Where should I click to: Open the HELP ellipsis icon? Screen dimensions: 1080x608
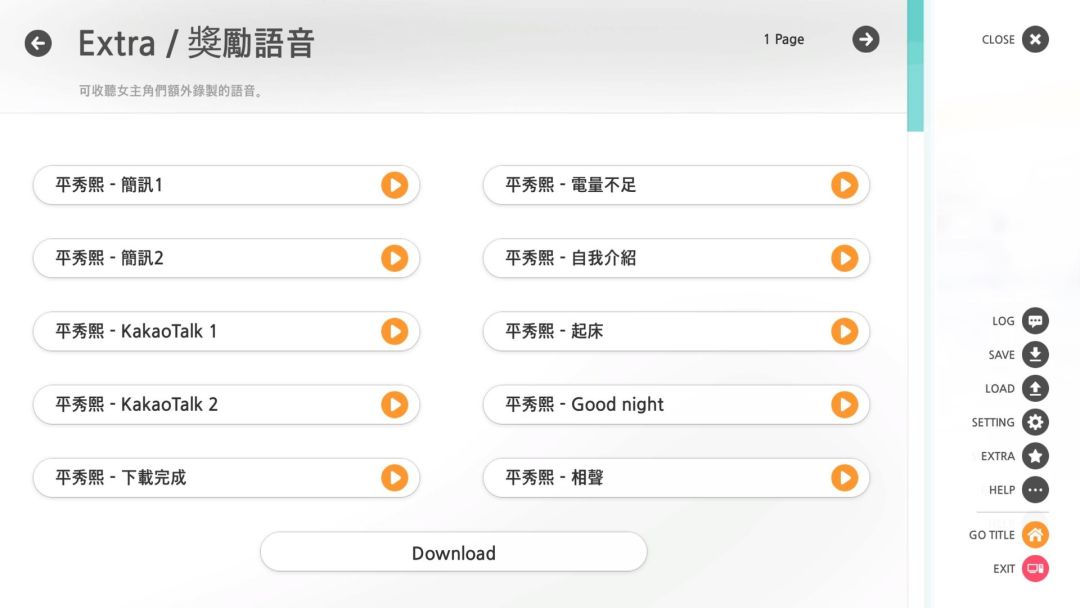pos(1035,490)
